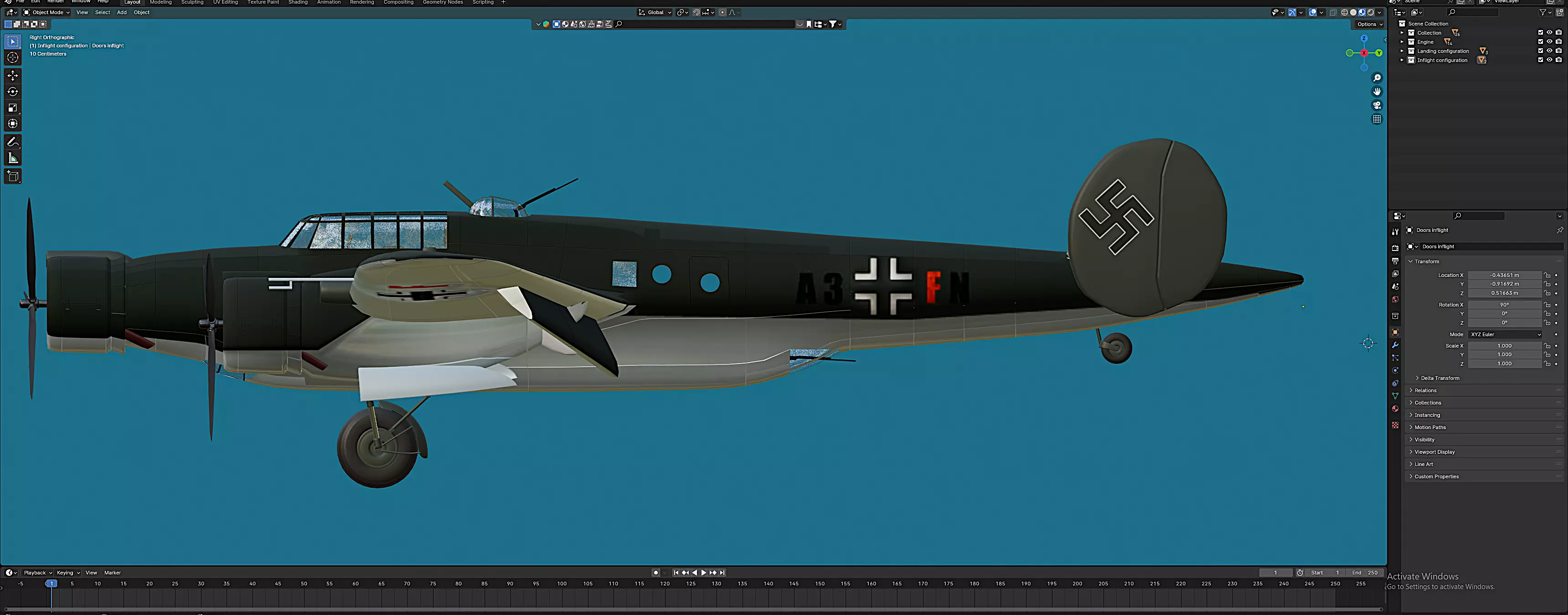Select the Annotate tool
This screenshot has height=615, width=1568.
(13, 142)
